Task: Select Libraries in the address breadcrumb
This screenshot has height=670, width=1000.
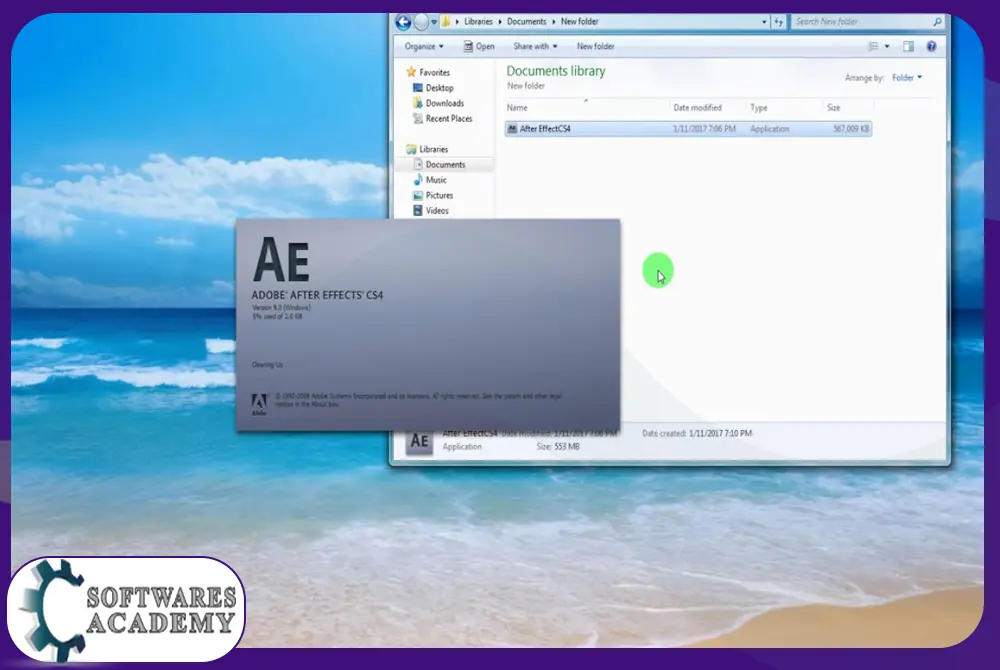Action: (478, 22)
